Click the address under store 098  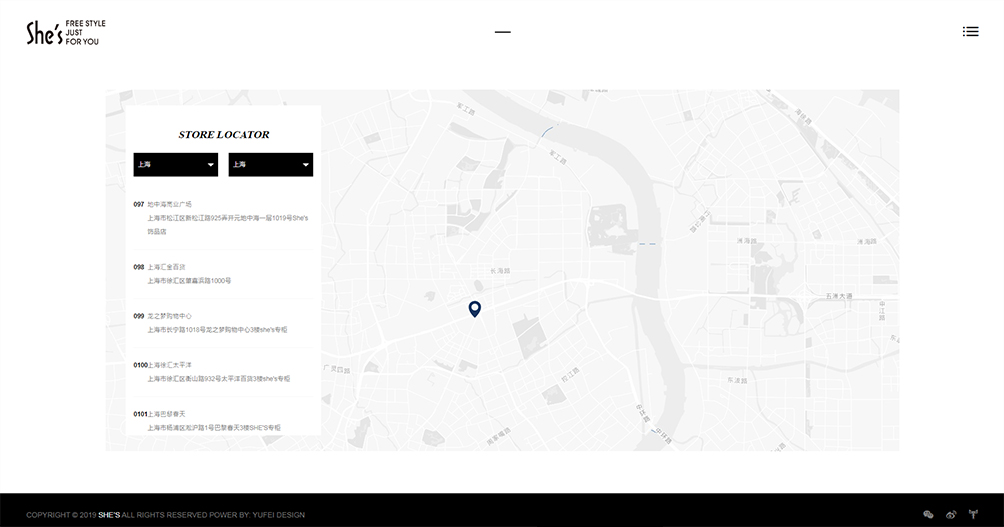[189, 281]
